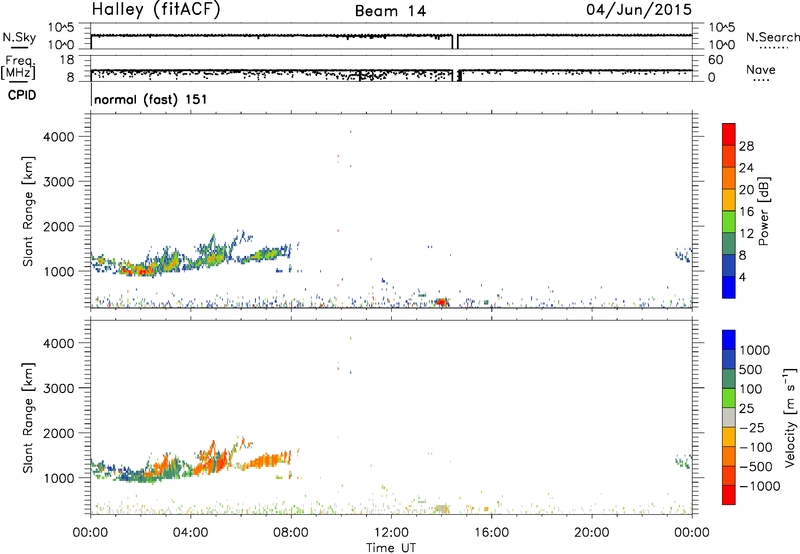Image resolution: width=800 pixels, height=554 pixels.
Task: Click the '24' label on Power colorbar
Action: tap(746, 168)
